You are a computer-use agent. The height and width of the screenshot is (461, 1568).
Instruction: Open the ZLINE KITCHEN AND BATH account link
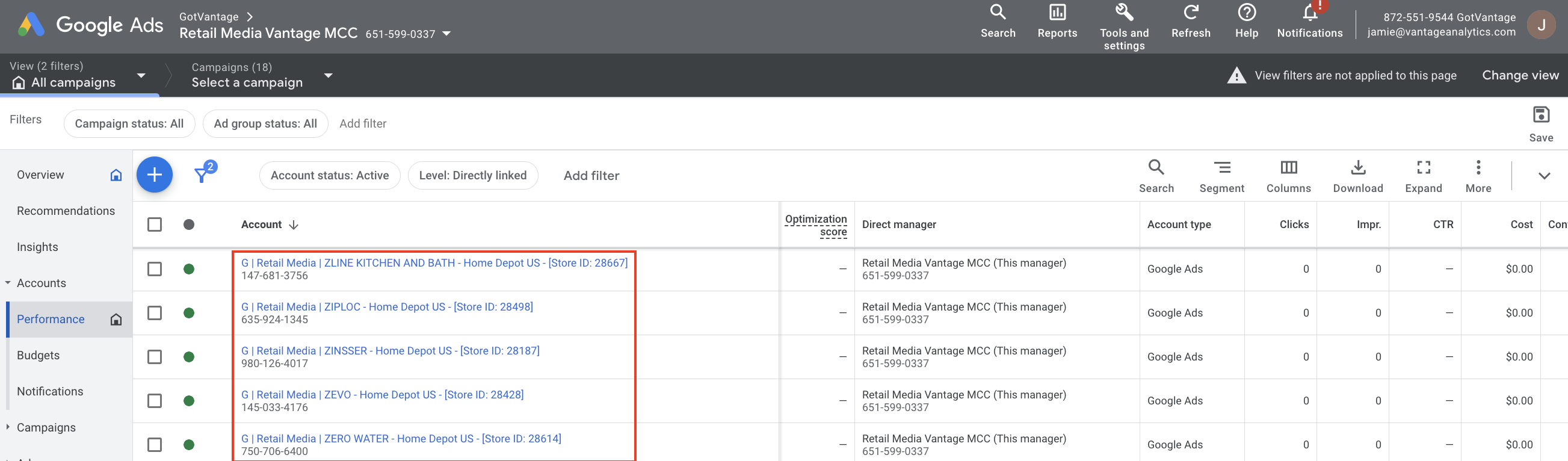point(434,263)
